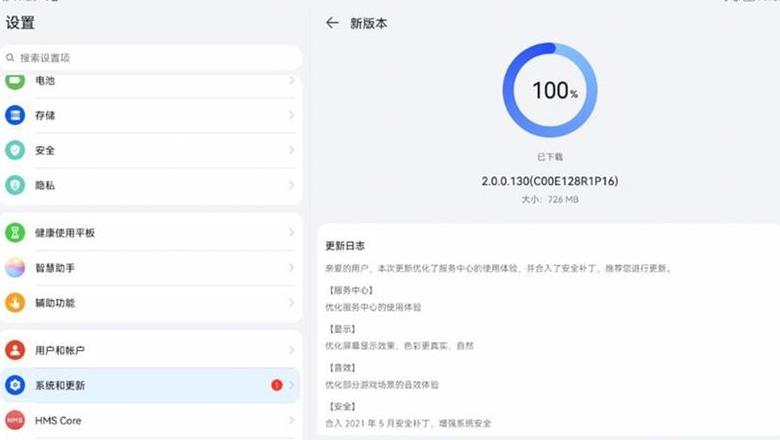Click the 【安全】 changelog heading
This screenshot has height=440, width=780.
[x=342, y=406]
